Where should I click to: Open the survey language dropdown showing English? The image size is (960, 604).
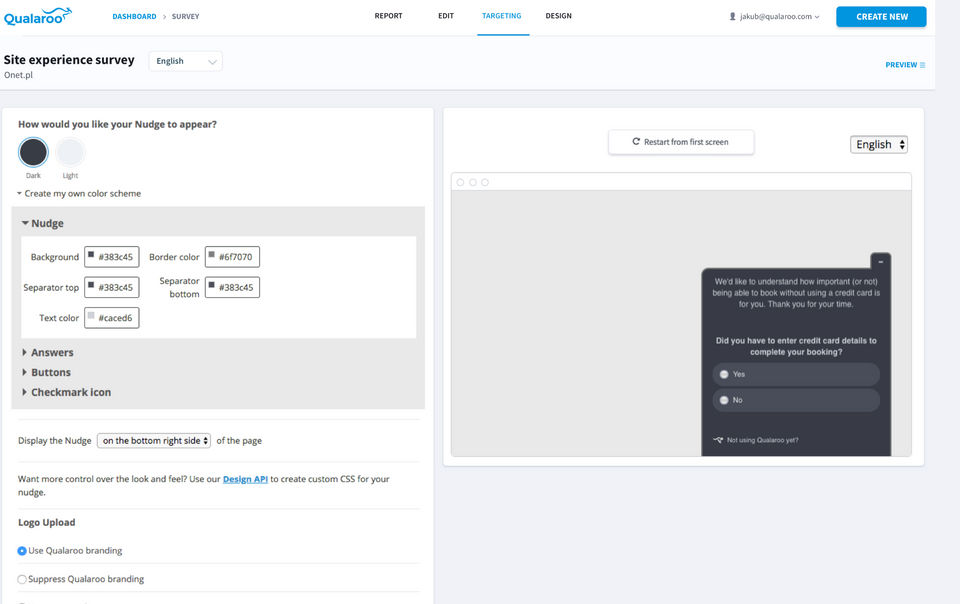pos(186,61)
